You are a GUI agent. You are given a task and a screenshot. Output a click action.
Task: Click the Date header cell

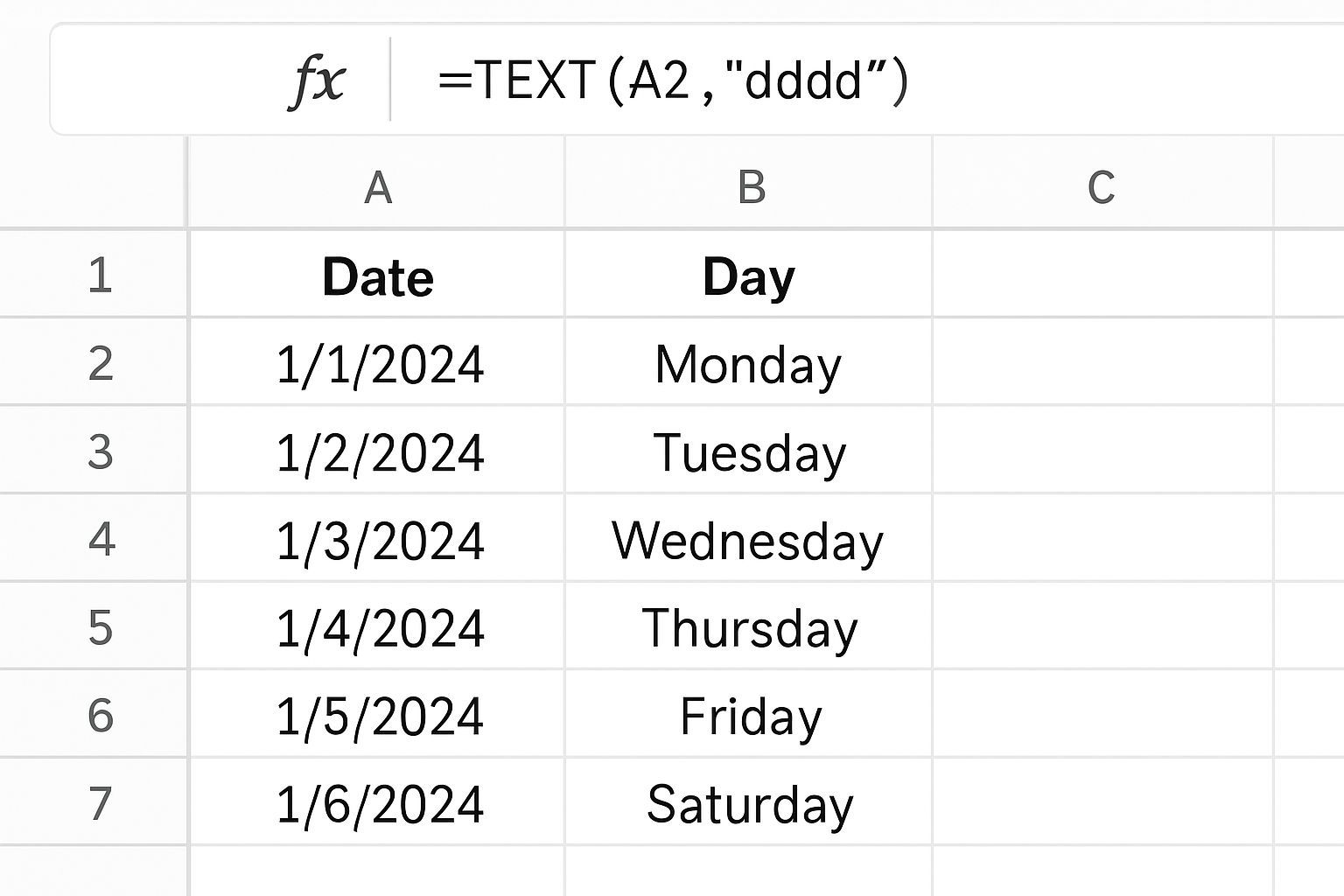pos(377,276)
